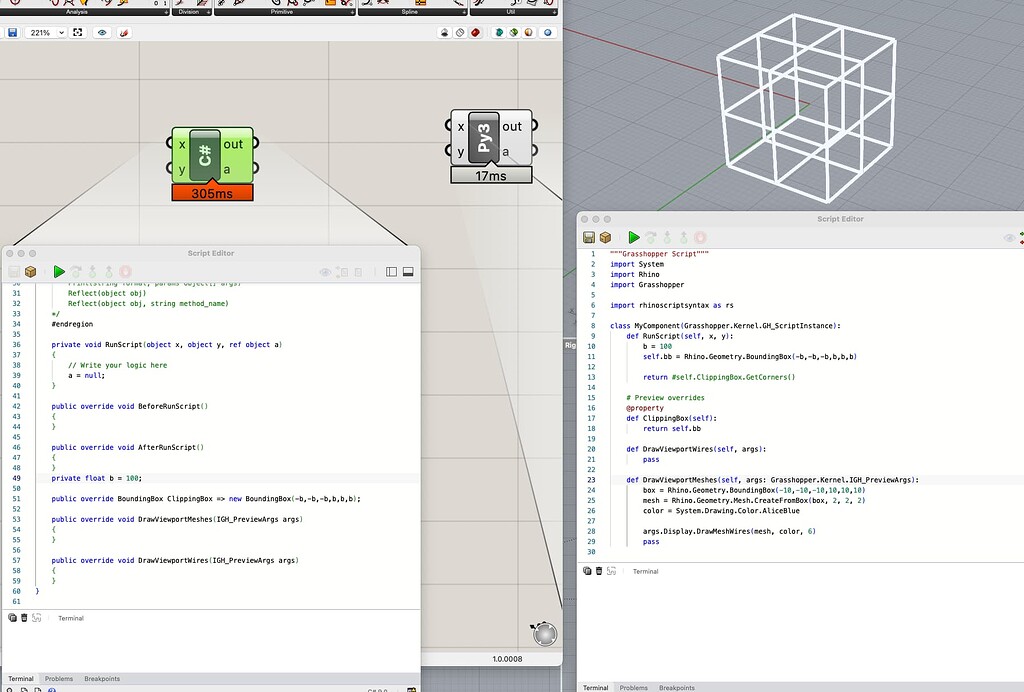Click the red solver disable icon top right
This screenshot has height=692, width=1024.
point(473,32)
